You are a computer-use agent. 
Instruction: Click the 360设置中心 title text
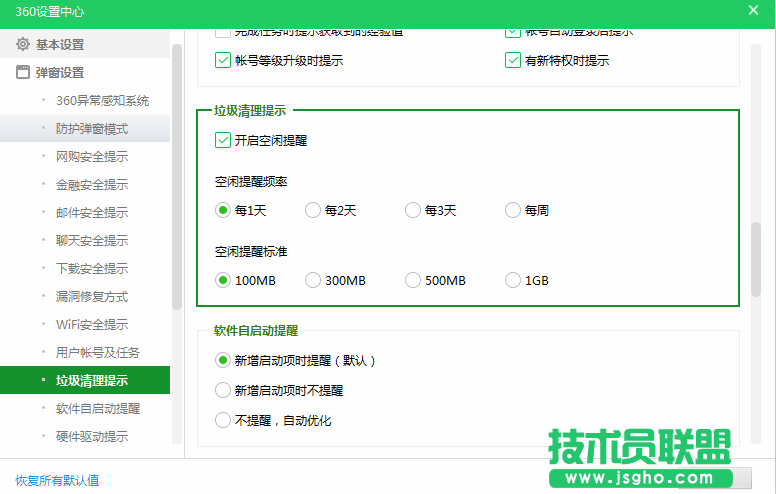coord(49,11)
